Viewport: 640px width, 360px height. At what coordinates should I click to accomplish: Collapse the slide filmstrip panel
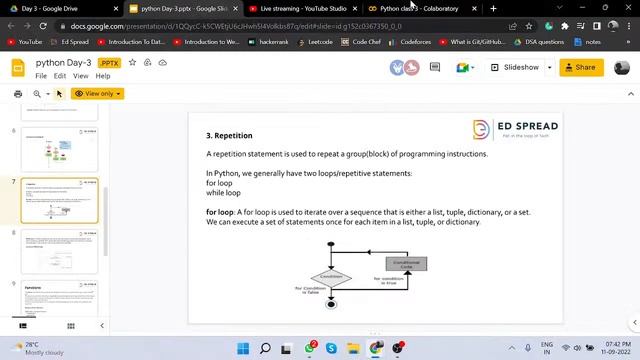(x=102, y=326)
